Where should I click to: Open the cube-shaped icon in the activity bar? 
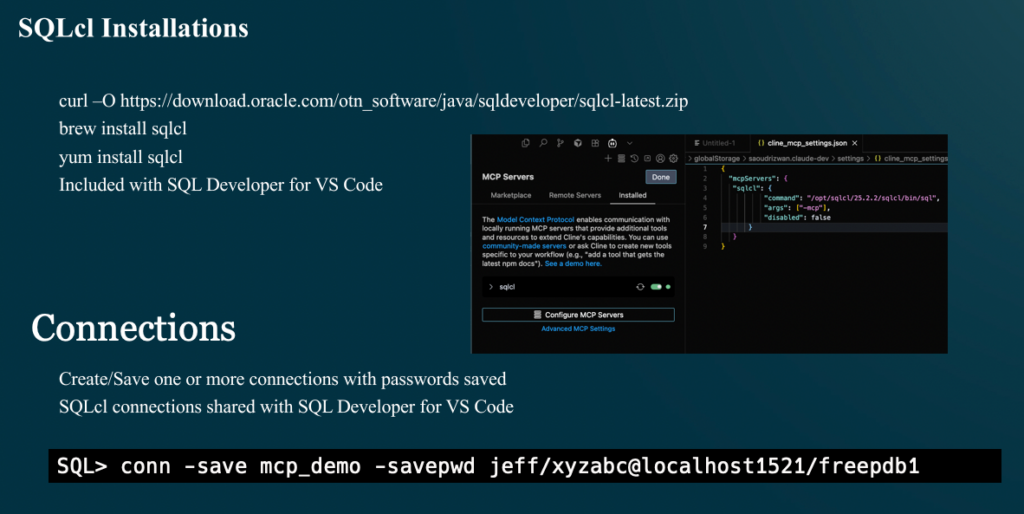point(577,143)
